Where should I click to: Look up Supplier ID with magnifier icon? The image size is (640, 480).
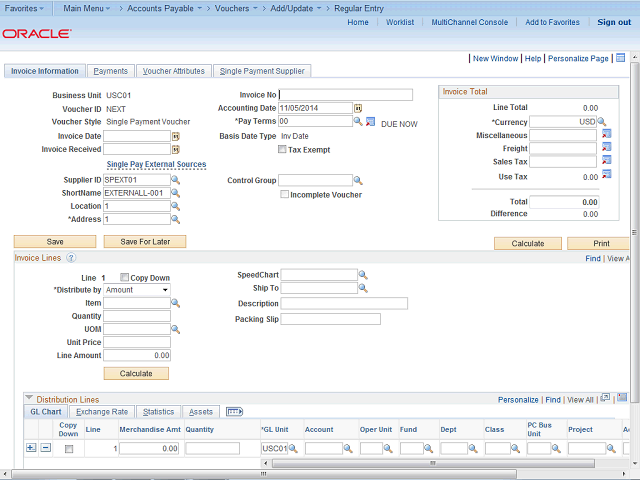175,180
